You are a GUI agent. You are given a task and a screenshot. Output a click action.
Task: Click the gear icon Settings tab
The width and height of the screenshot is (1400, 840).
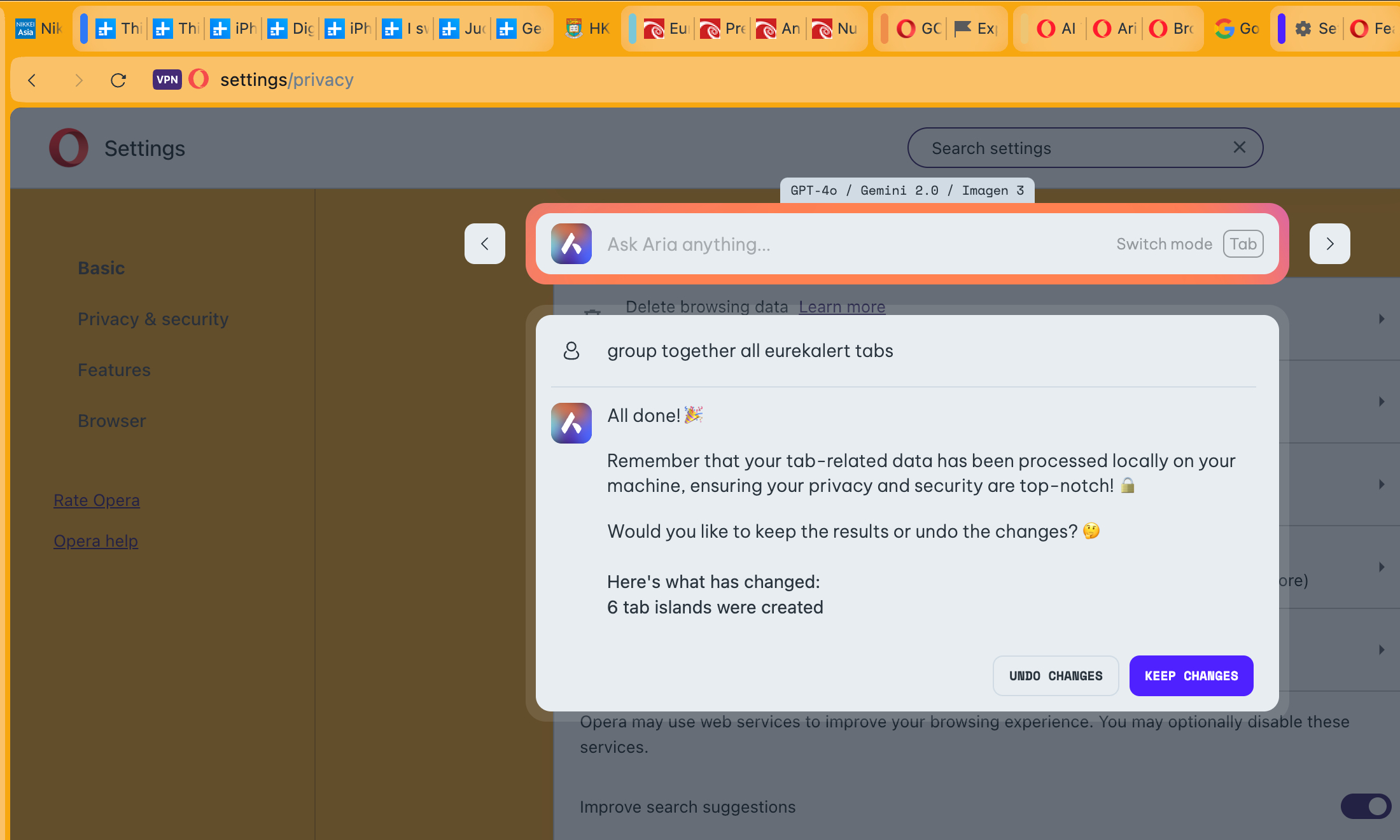coord(1305,28)
